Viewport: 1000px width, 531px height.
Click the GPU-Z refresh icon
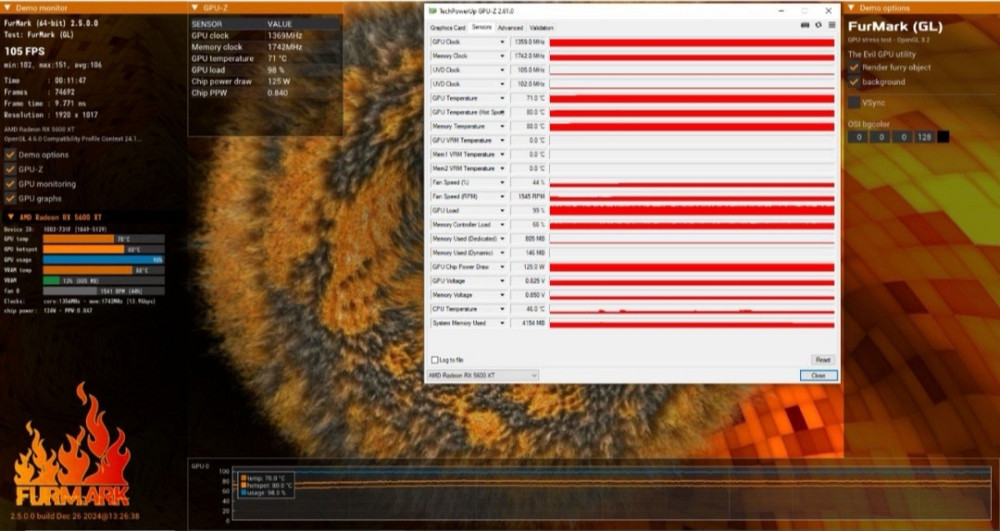818,25
